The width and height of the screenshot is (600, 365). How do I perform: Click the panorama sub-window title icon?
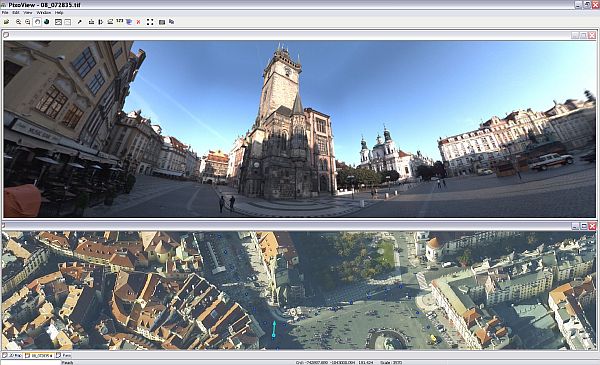[x=6, y=35]
